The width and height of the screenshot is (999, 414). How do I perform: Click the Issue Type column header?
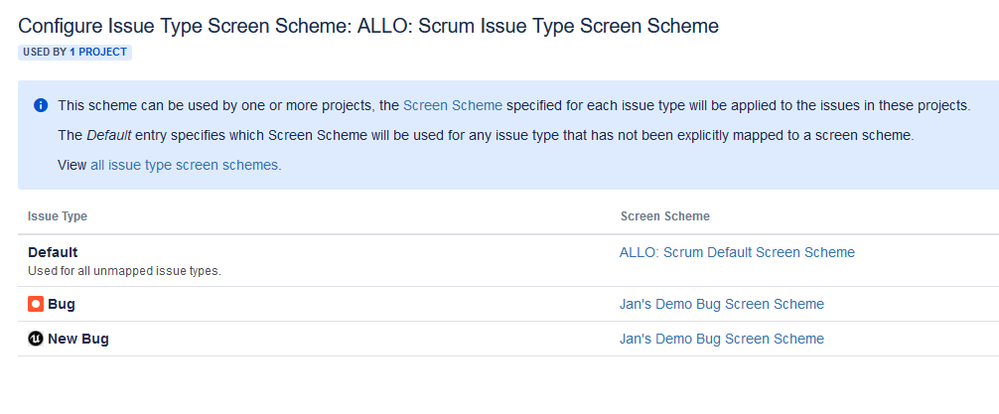coord(57,217)
